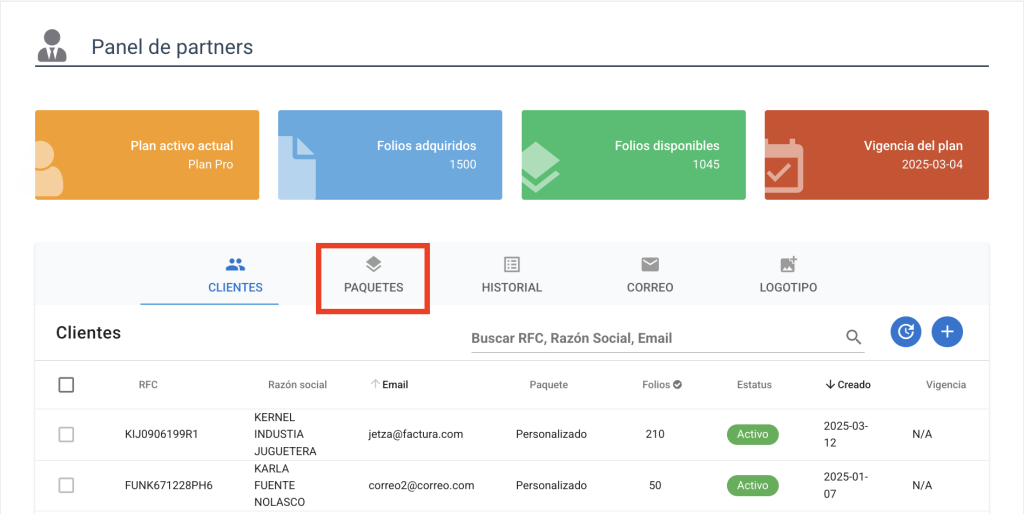Click the blue plus add-client button
This screenshot has height=514, width=1024.
pyautogui.click(x=947, y=332)
